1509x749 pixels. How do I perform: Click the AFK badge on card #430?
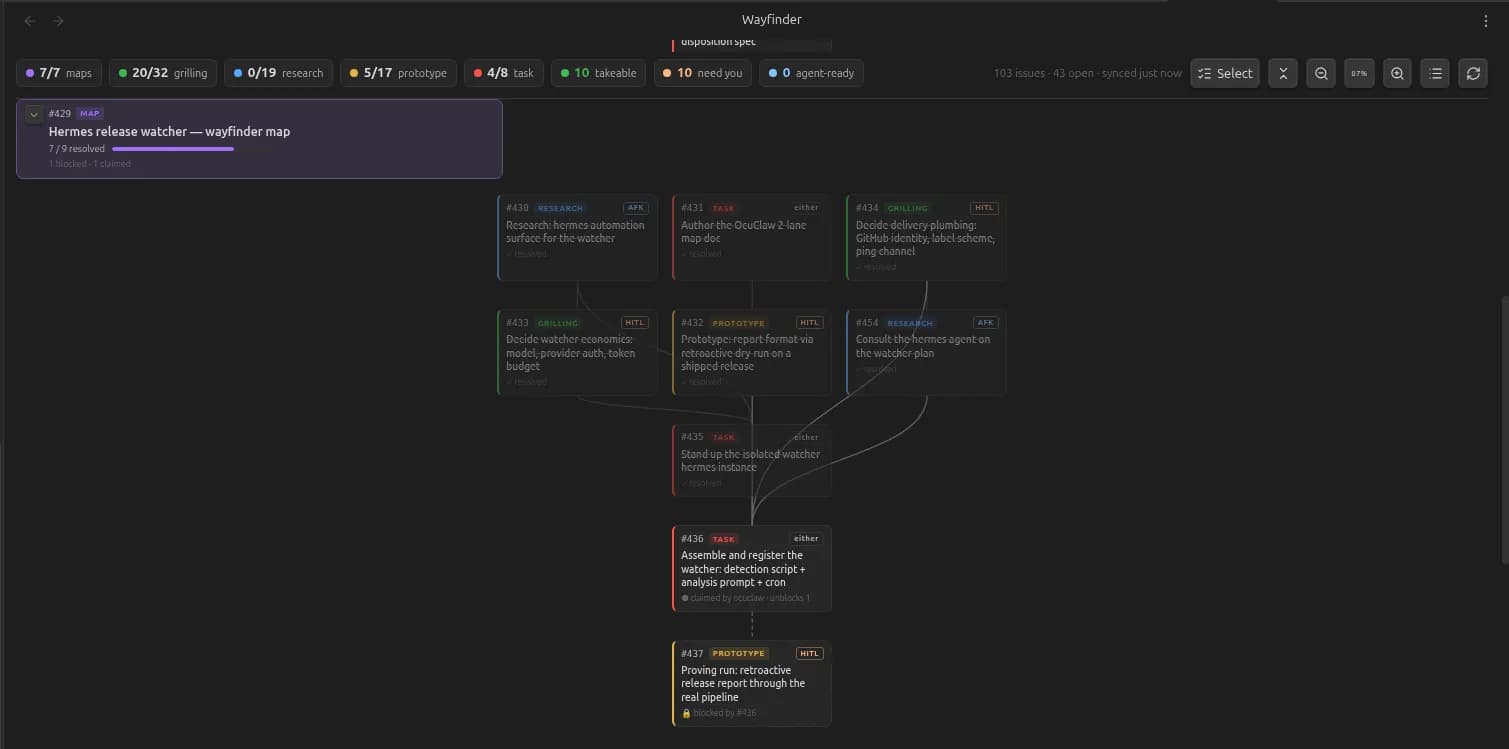[636, 208]
